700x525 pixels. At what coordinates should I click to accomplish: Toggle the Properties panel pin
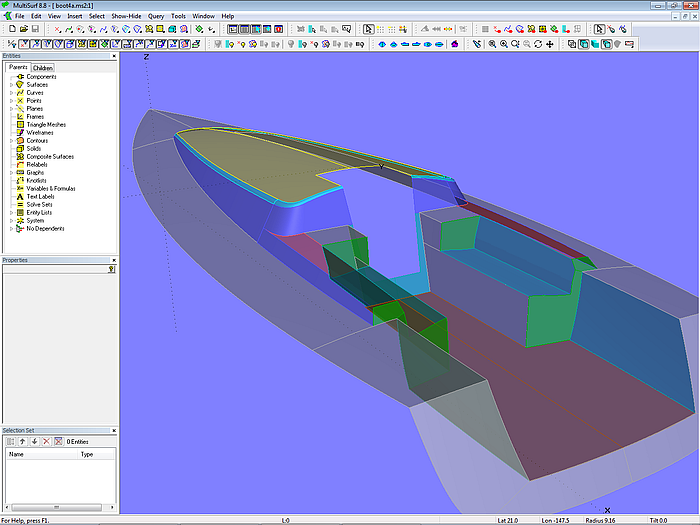(111, 269)
